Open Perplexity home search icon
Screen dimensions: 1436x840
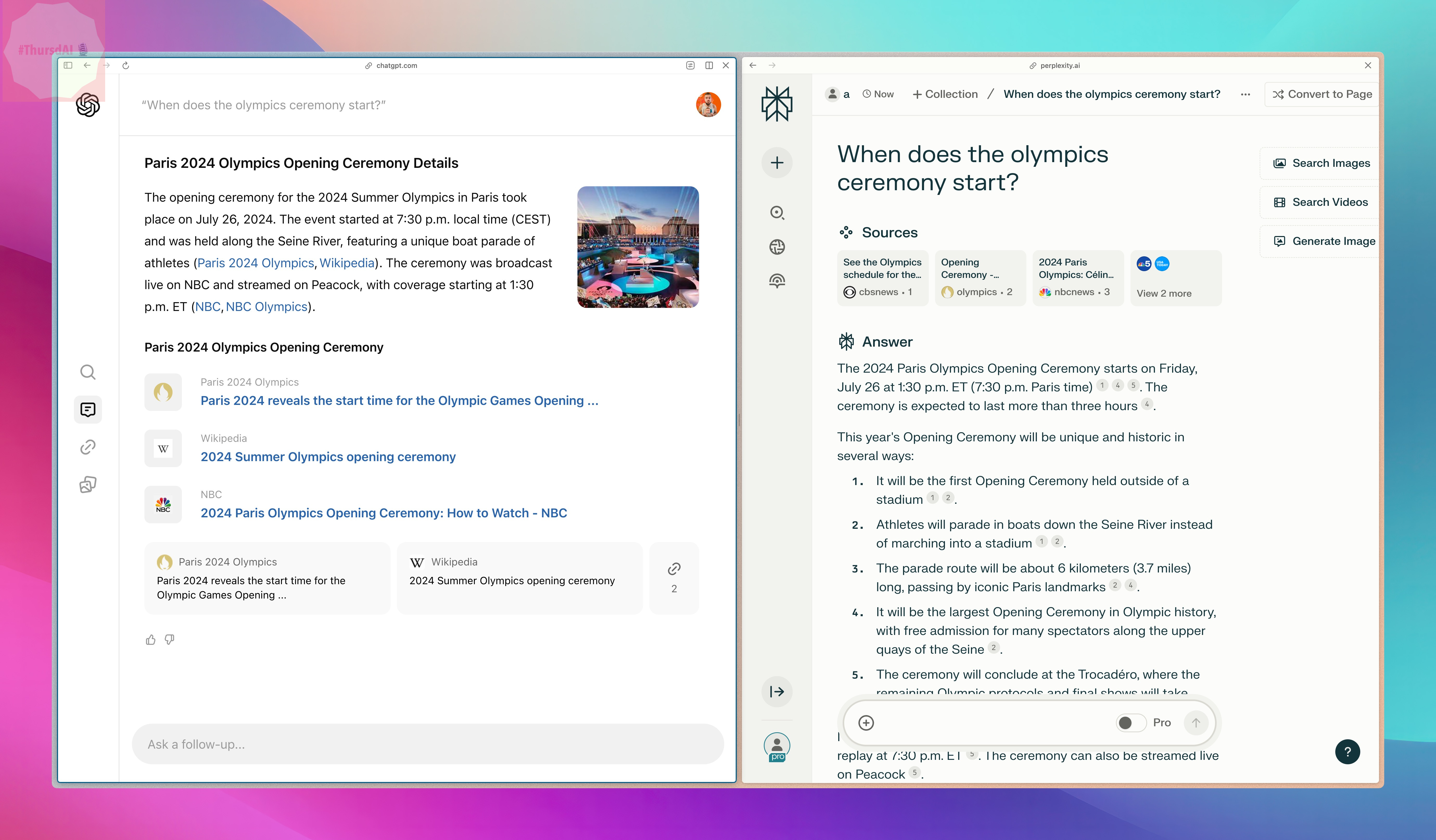pos(777,213)
